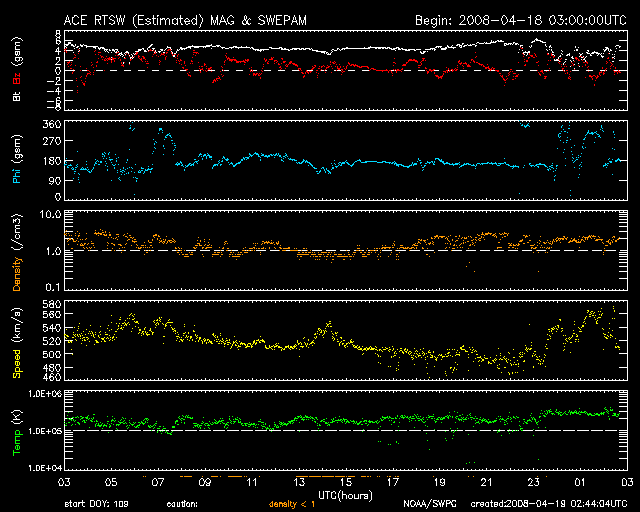Select the white Bt axis label

[x=16, y=96]
